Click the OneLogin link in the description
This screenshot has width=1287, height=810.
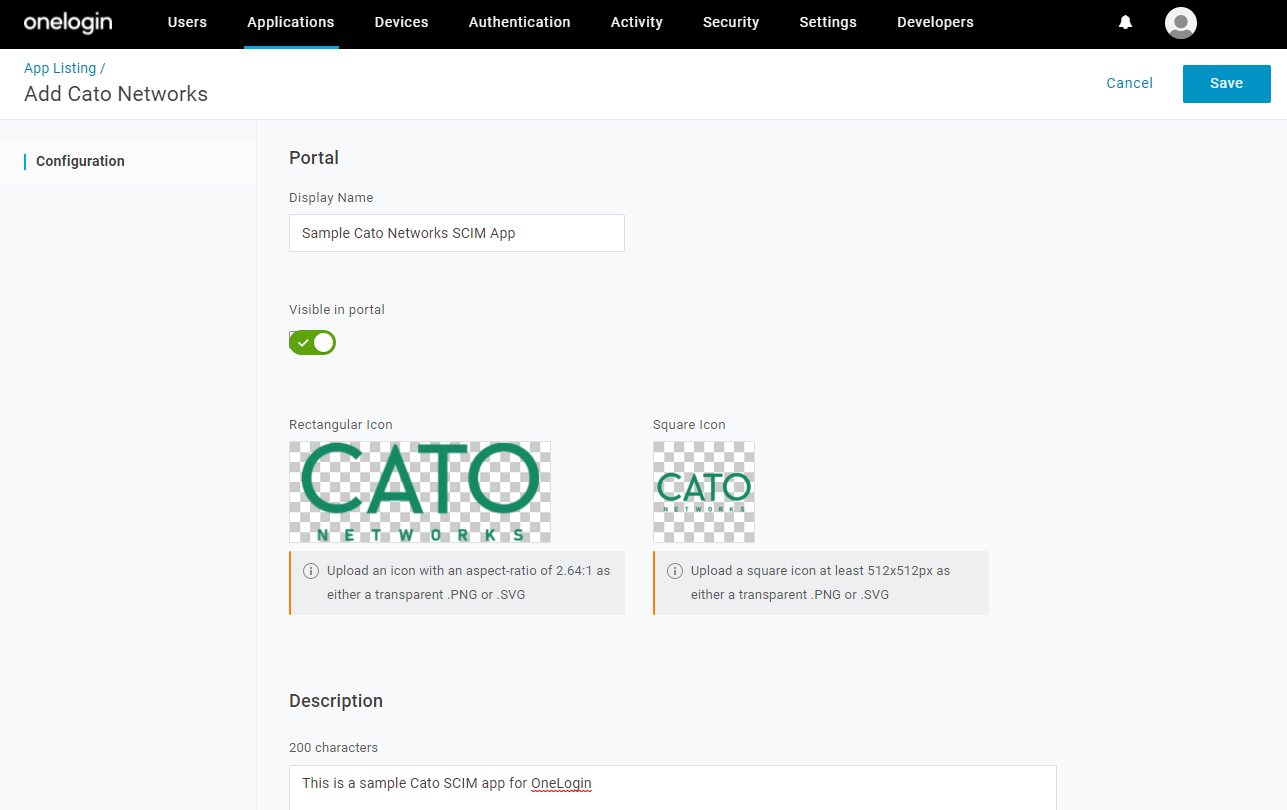tap(561, 783)
